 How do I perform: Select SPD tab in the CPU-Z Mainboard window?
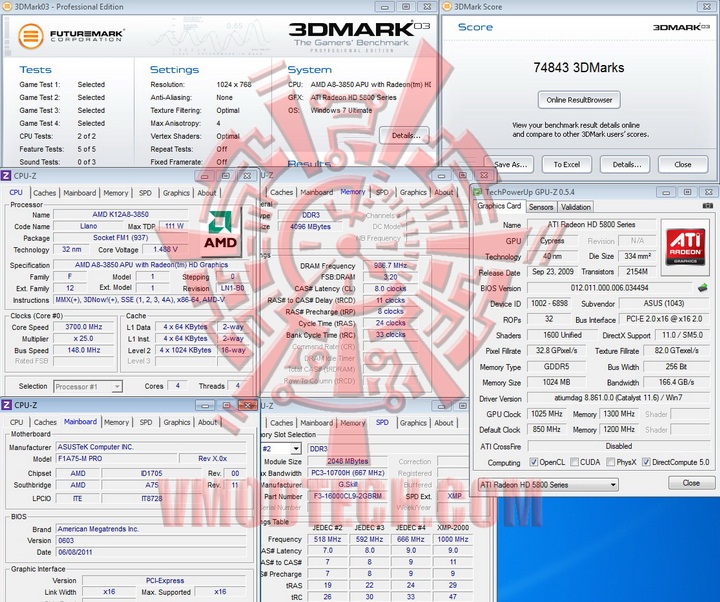tap(146, 422)
